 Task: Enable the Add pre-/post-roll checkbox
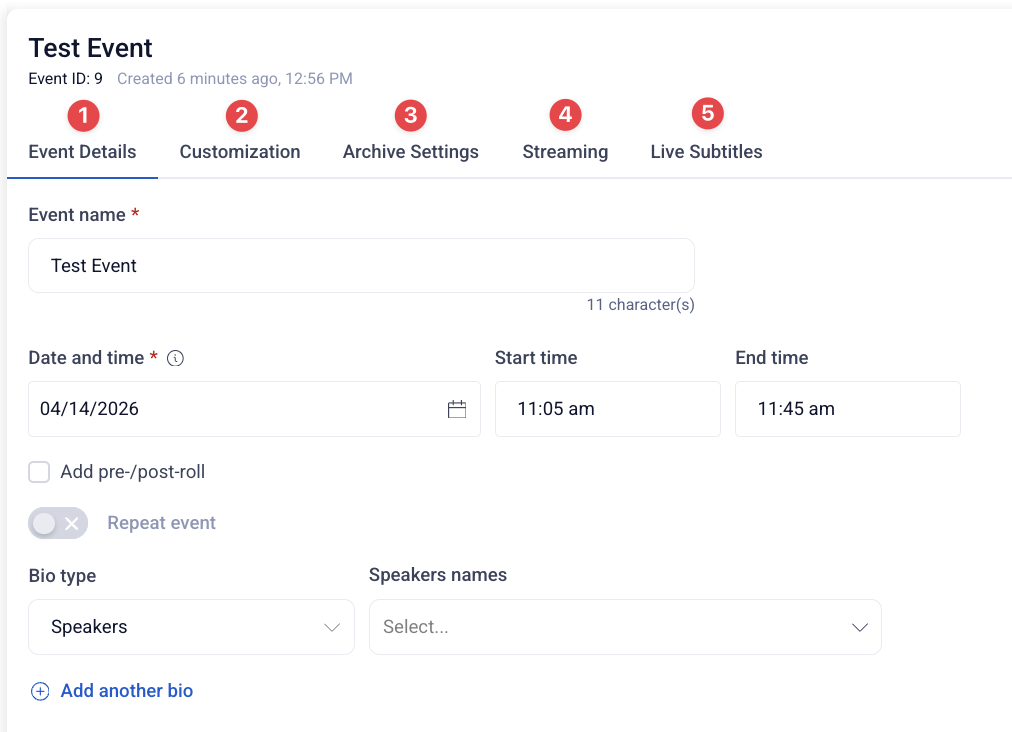39,472
